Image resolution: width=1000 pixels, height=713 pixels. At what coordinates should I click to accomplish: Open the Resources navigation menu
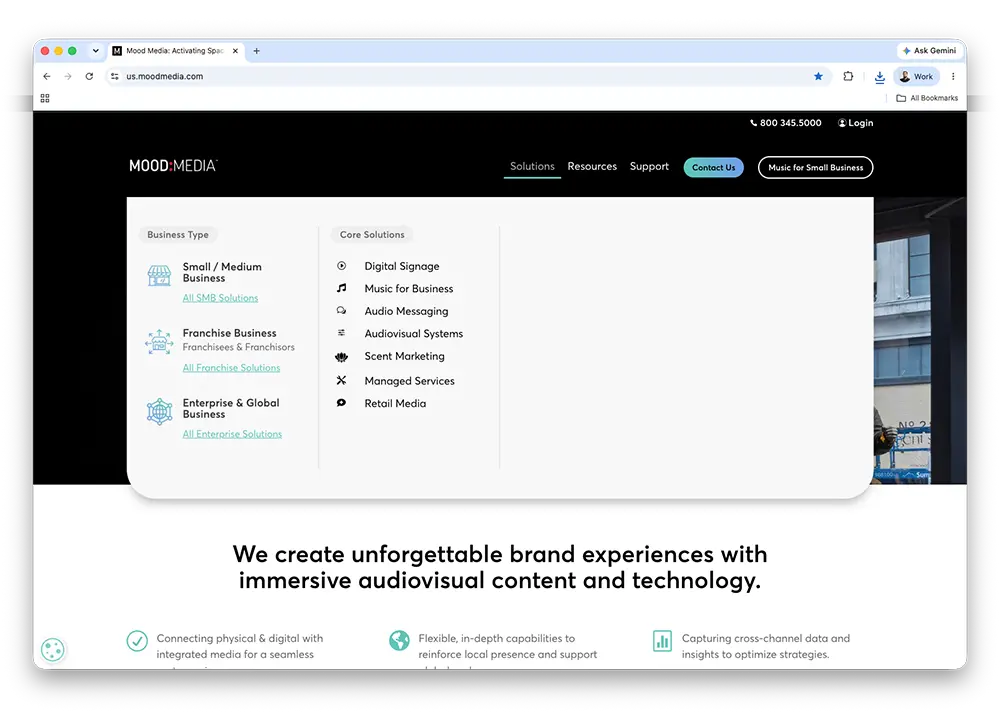click(x=592, y=166)
